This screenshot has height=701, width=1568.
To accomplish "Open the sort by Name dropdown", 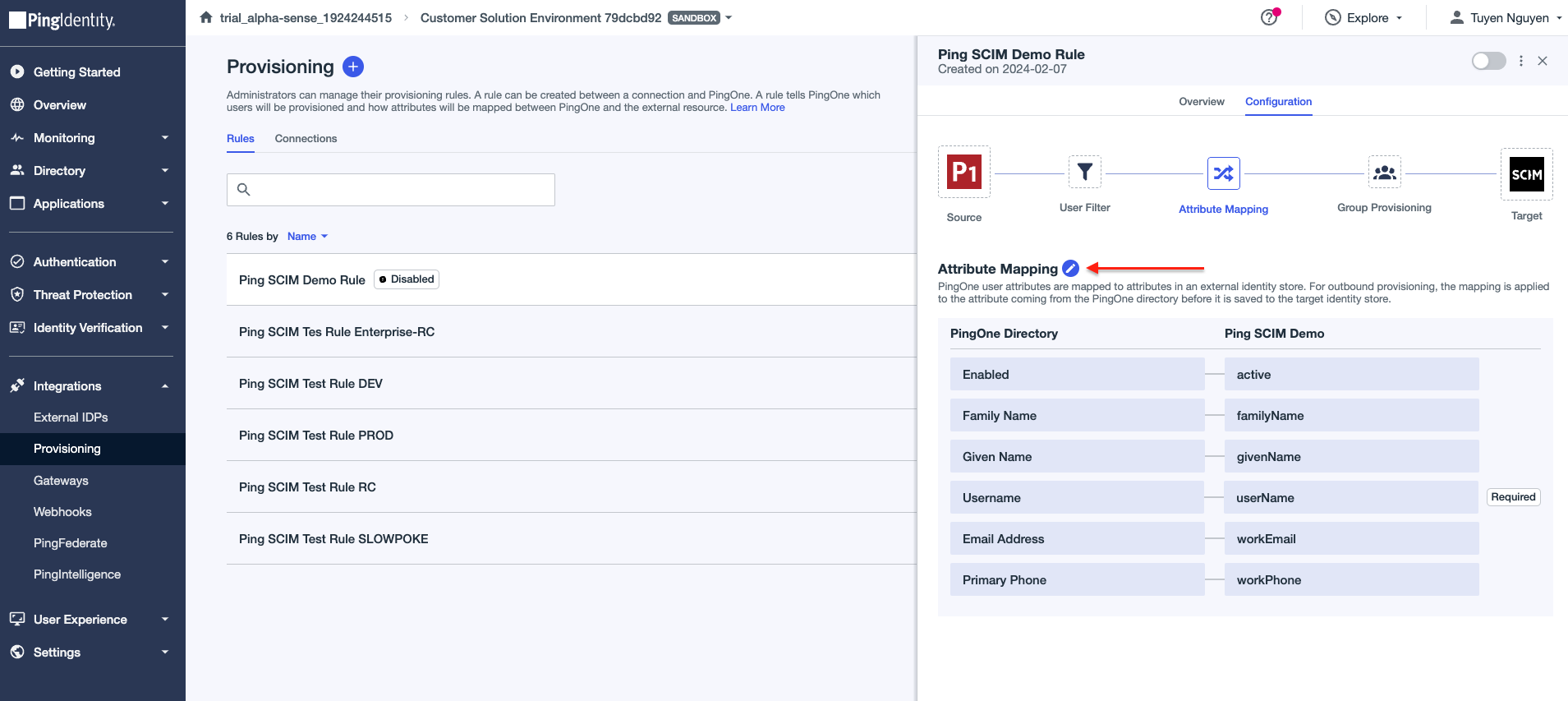I will pyautogui.click(x=307, y=237).
